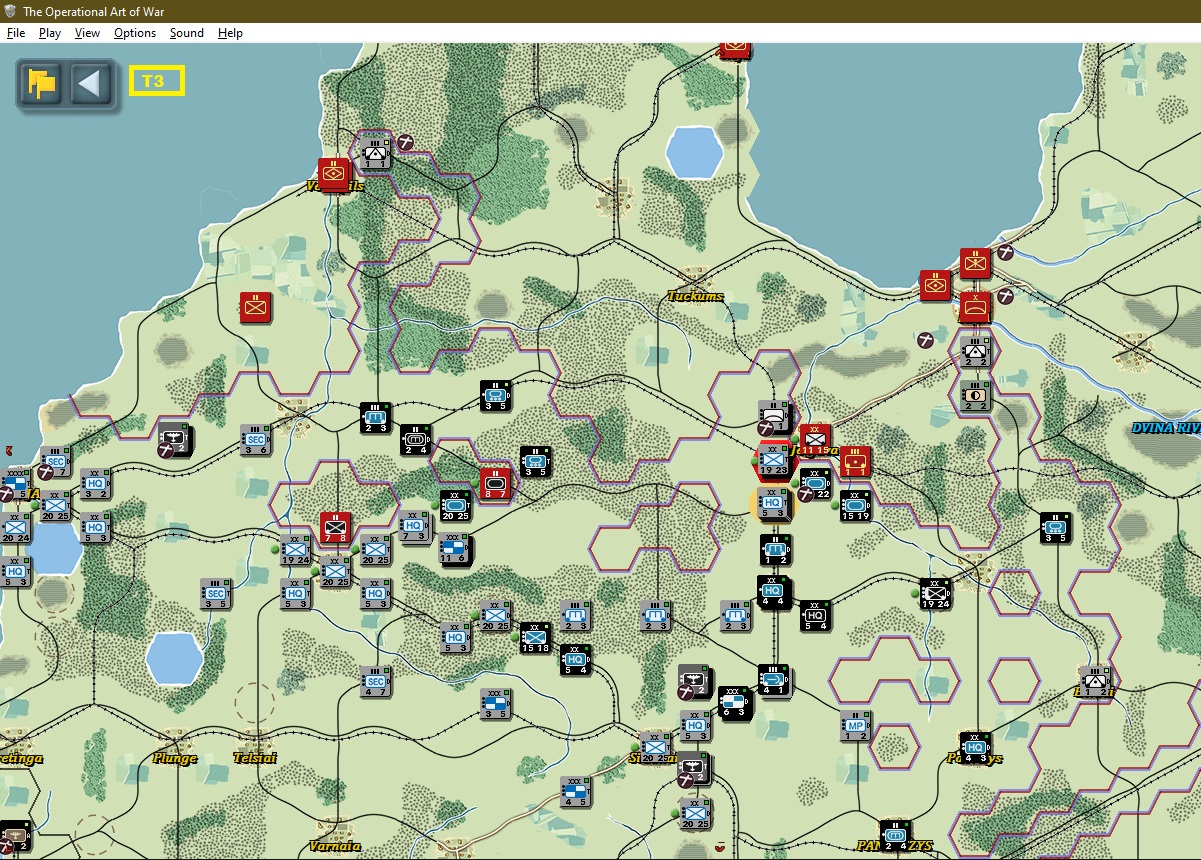Select the grey SEC unit 3 6
The width and height of the screenshot is (1201, 860).
point(256,439)
